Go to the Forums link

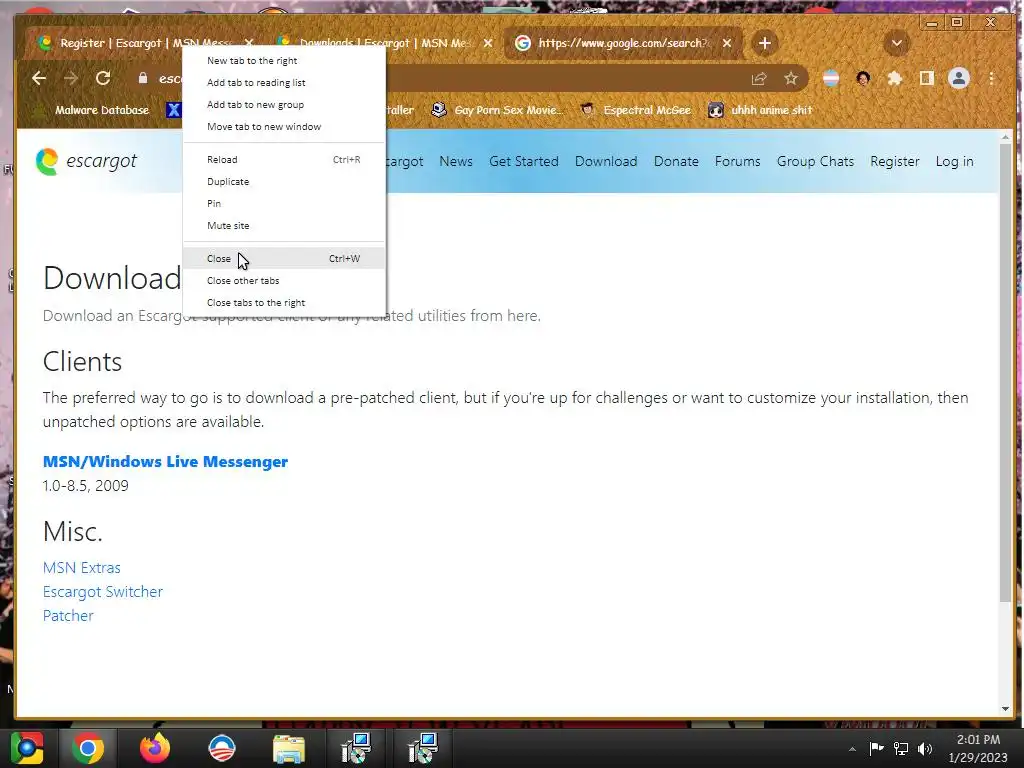tap(737, 161)
